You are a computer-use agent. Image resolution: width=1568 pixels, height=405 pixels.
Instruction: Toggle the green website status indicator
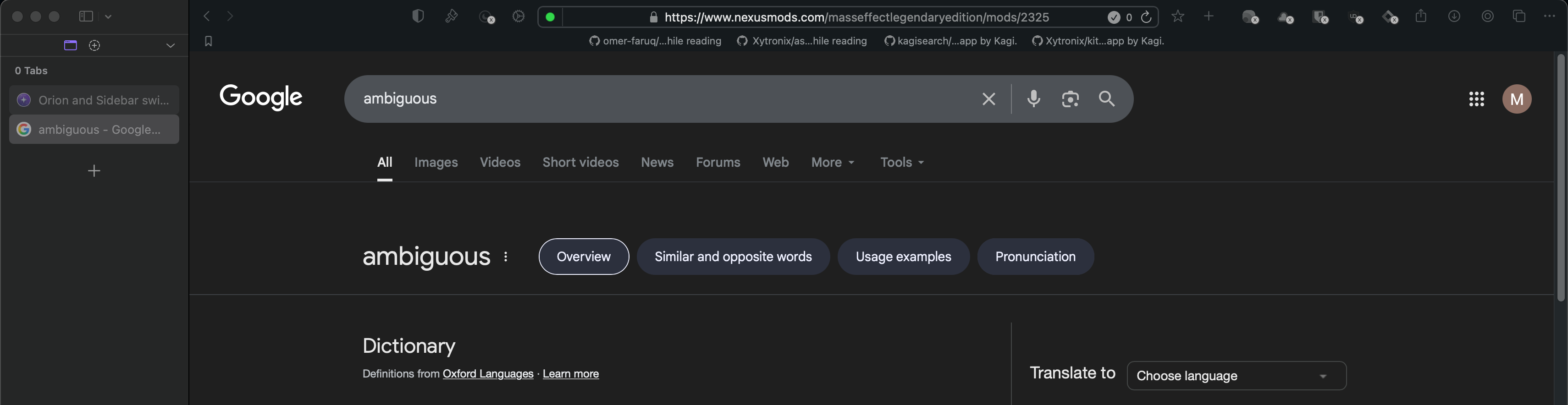550,17
